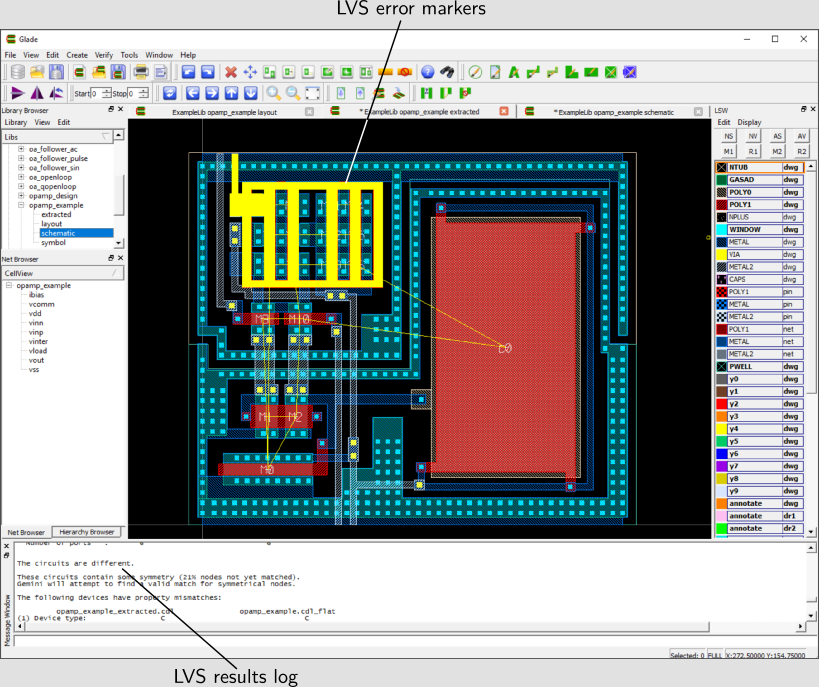Image resolution: width=819 pixels, height=687 pixels.
Task: Switch to the Hierarchy Browser tab
Action: [85, 532]
